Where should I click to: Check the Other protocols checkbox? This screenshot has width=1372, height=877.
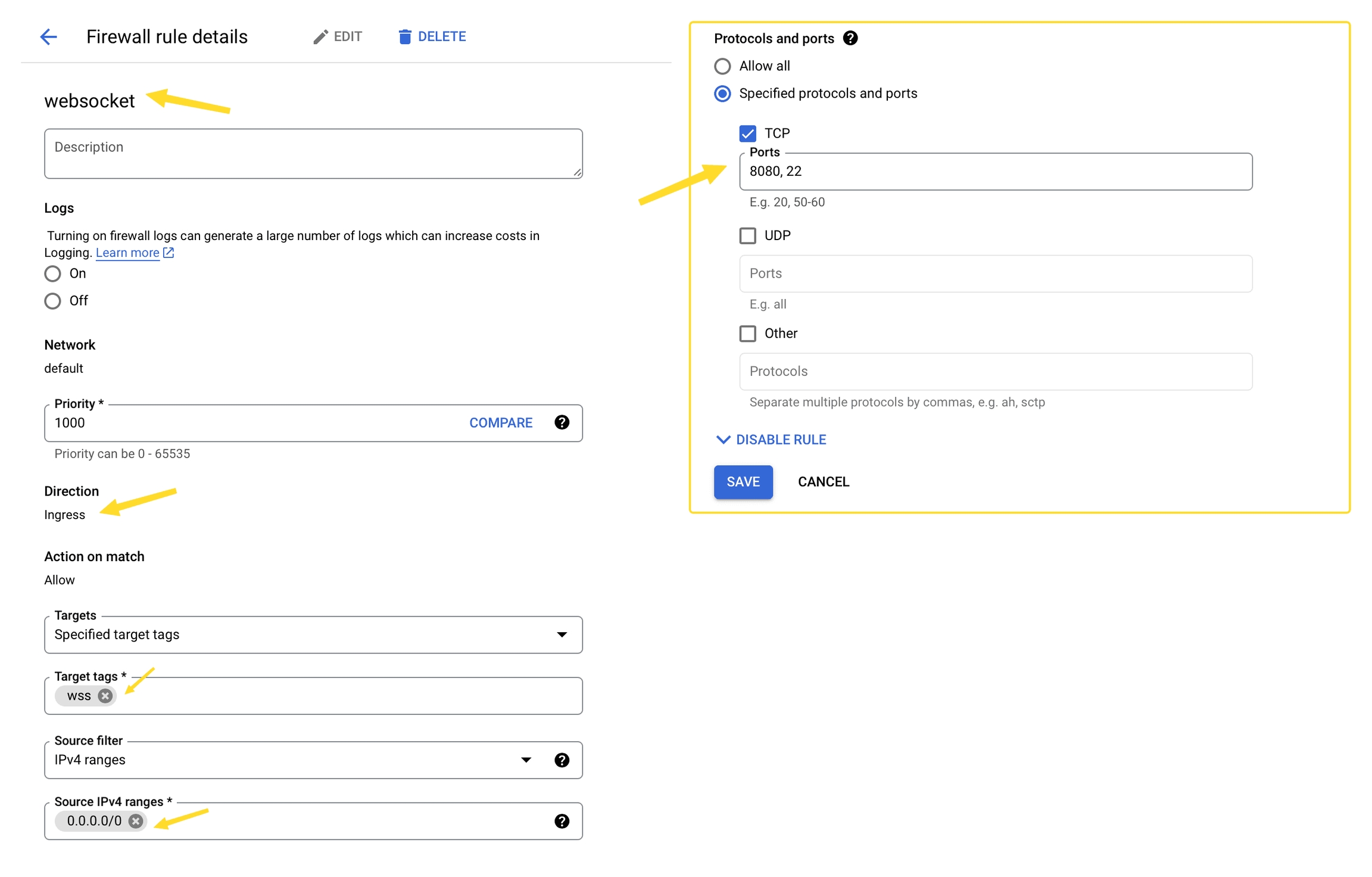point(748,334)
